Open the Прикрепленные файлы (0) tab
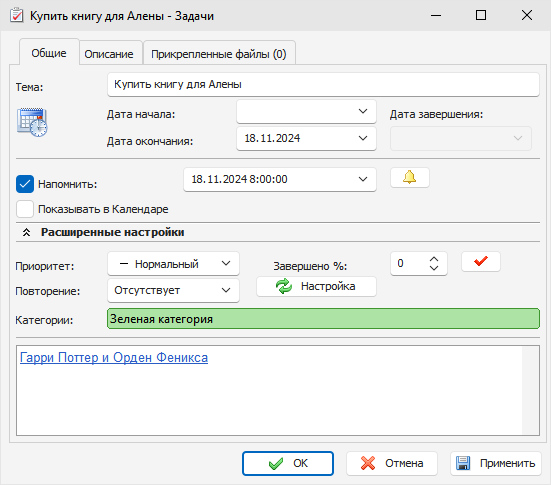The height and width of the screenshot is (485, 551). (219, 54)
